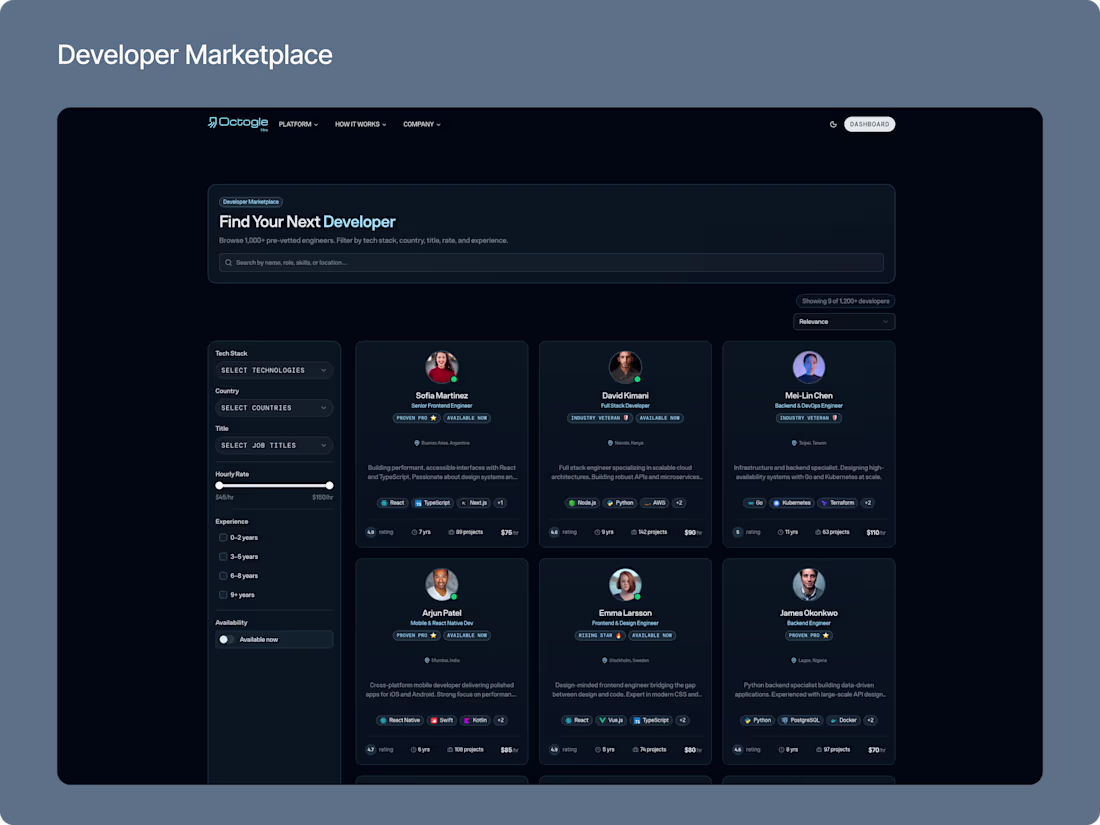This screenshot has width=1100, height=825.
Task: Click the React Native tag on Arjun Patel's card
Action: [x=400, y=720]
